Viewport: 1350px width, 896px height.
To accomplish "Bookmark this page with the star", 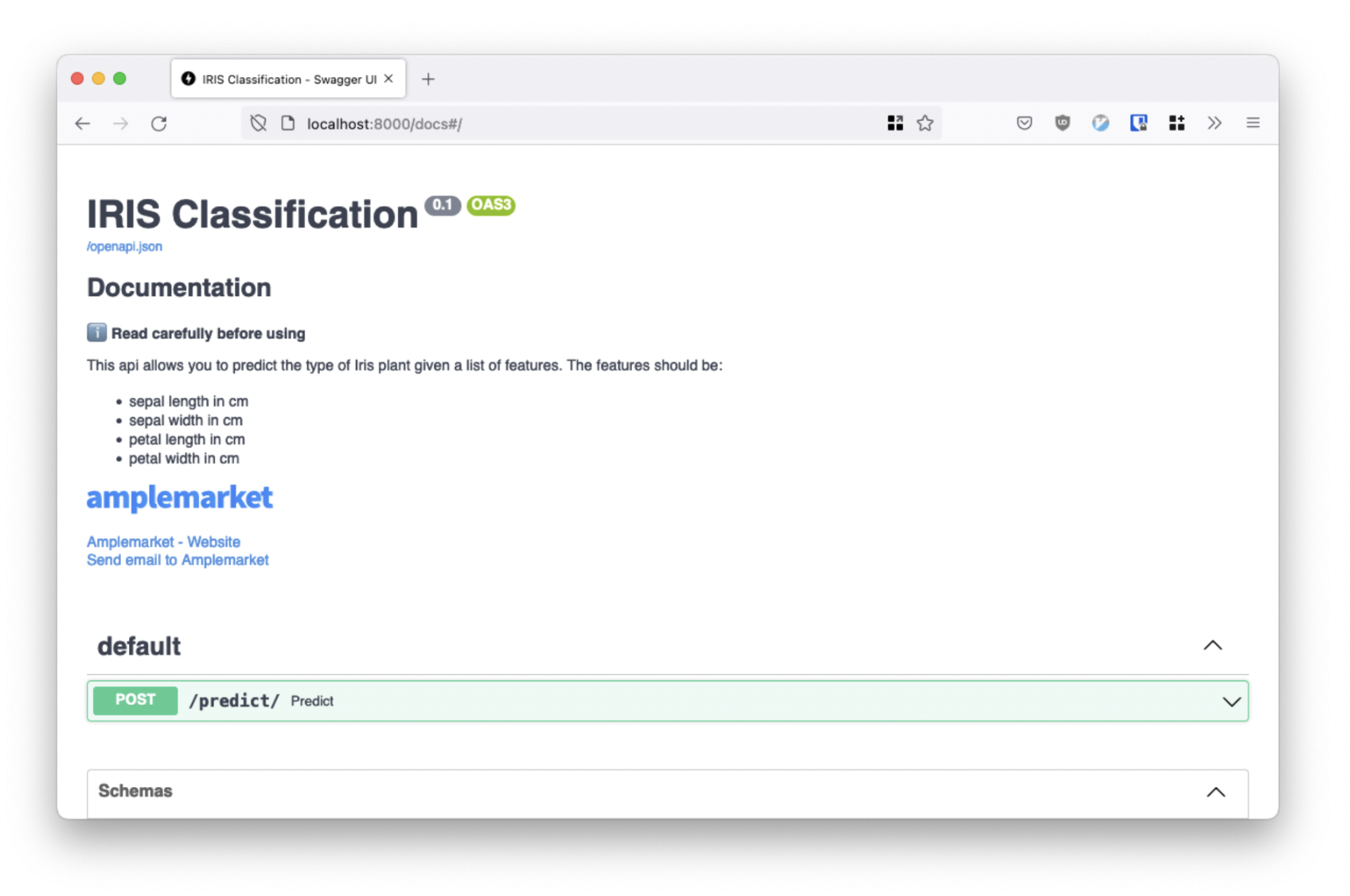I will (x=925, y=123).
